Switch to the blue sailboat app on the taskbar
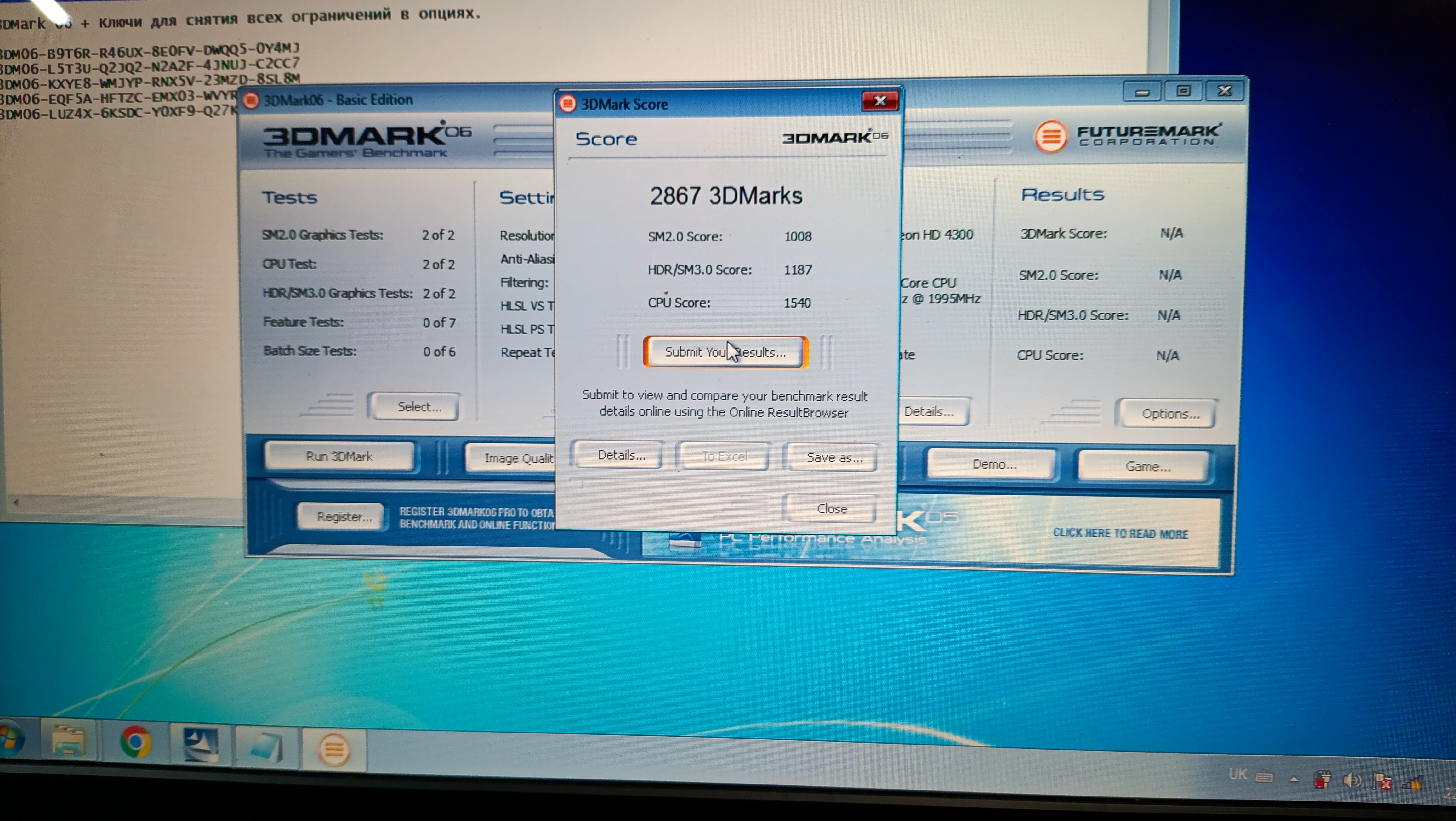This screenshot has height=821, width=1456. pyautogui.click(x=200, y=745)
